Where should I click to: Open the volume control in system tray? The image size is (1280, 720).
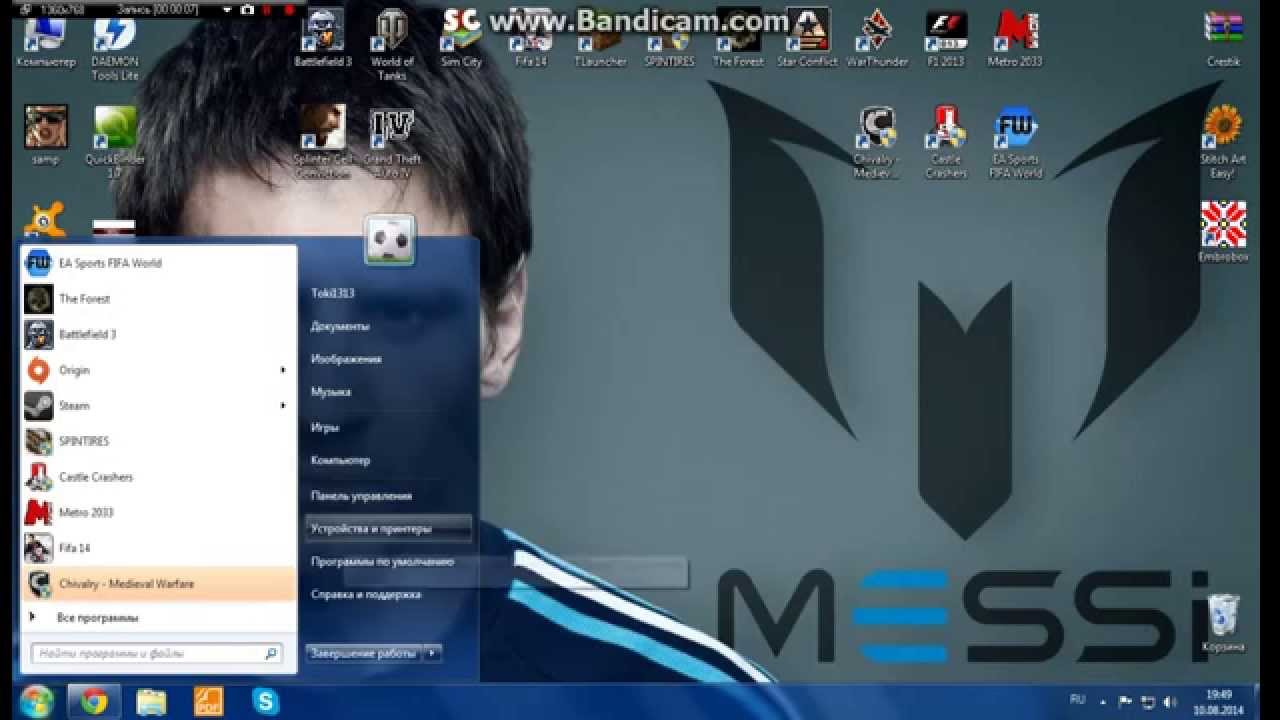(1169, 702)
